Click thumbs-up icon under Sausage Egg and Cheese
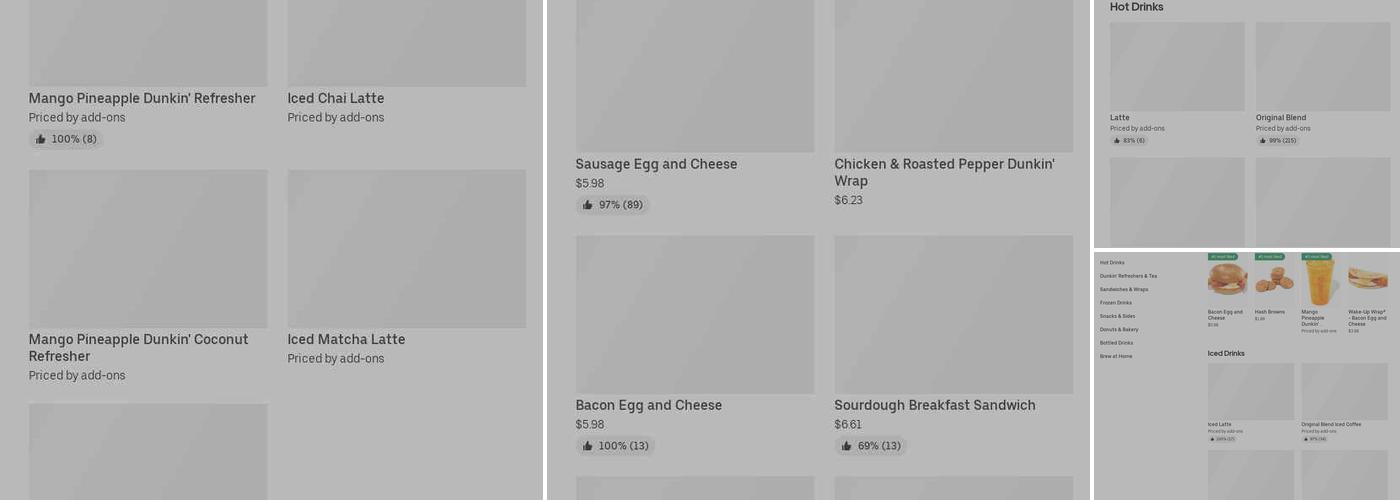This screenshot has width=1400, height=500. (588, 205)
